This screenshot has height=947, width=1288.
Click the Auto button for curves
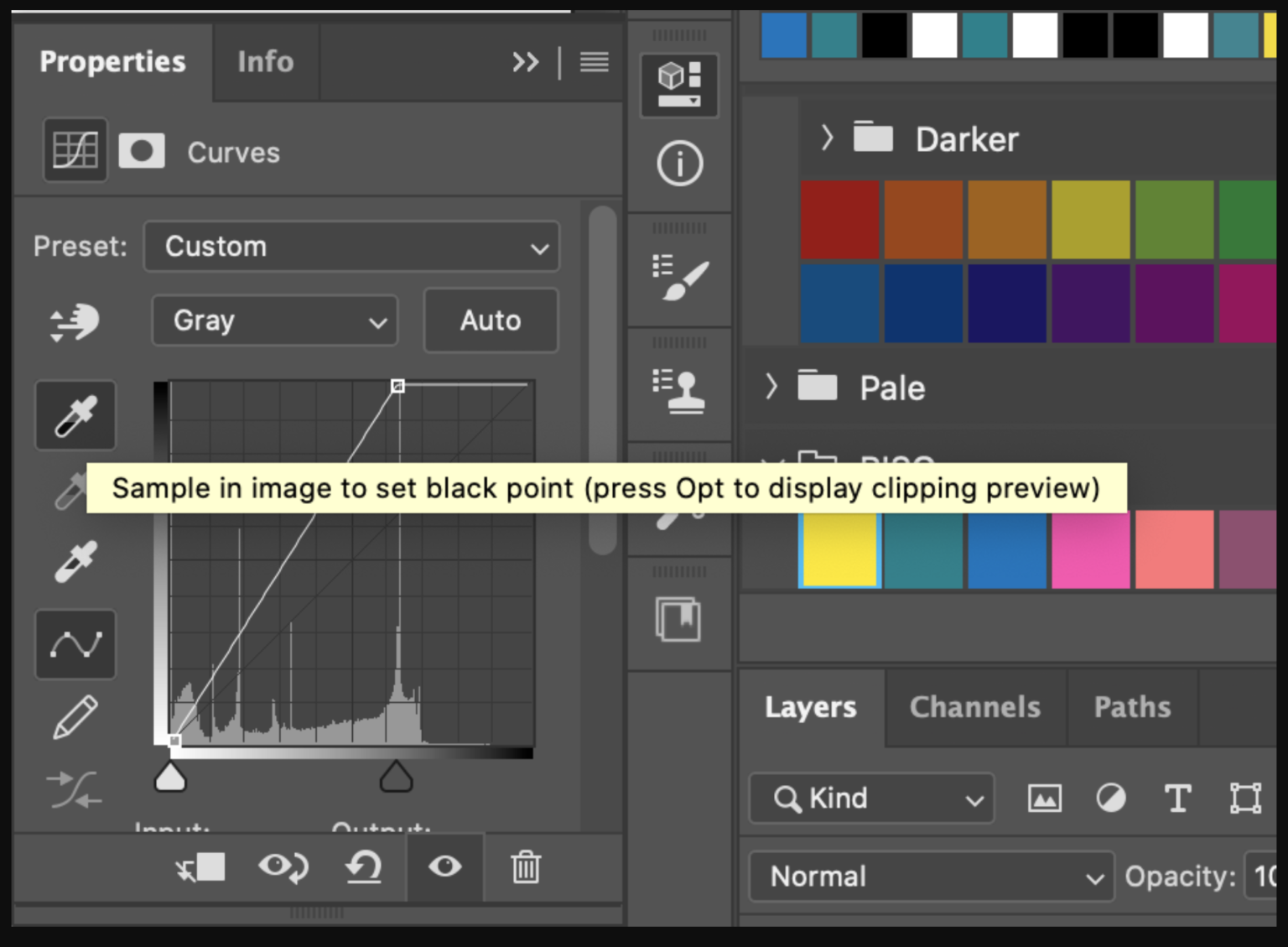[x=490, y=320]
